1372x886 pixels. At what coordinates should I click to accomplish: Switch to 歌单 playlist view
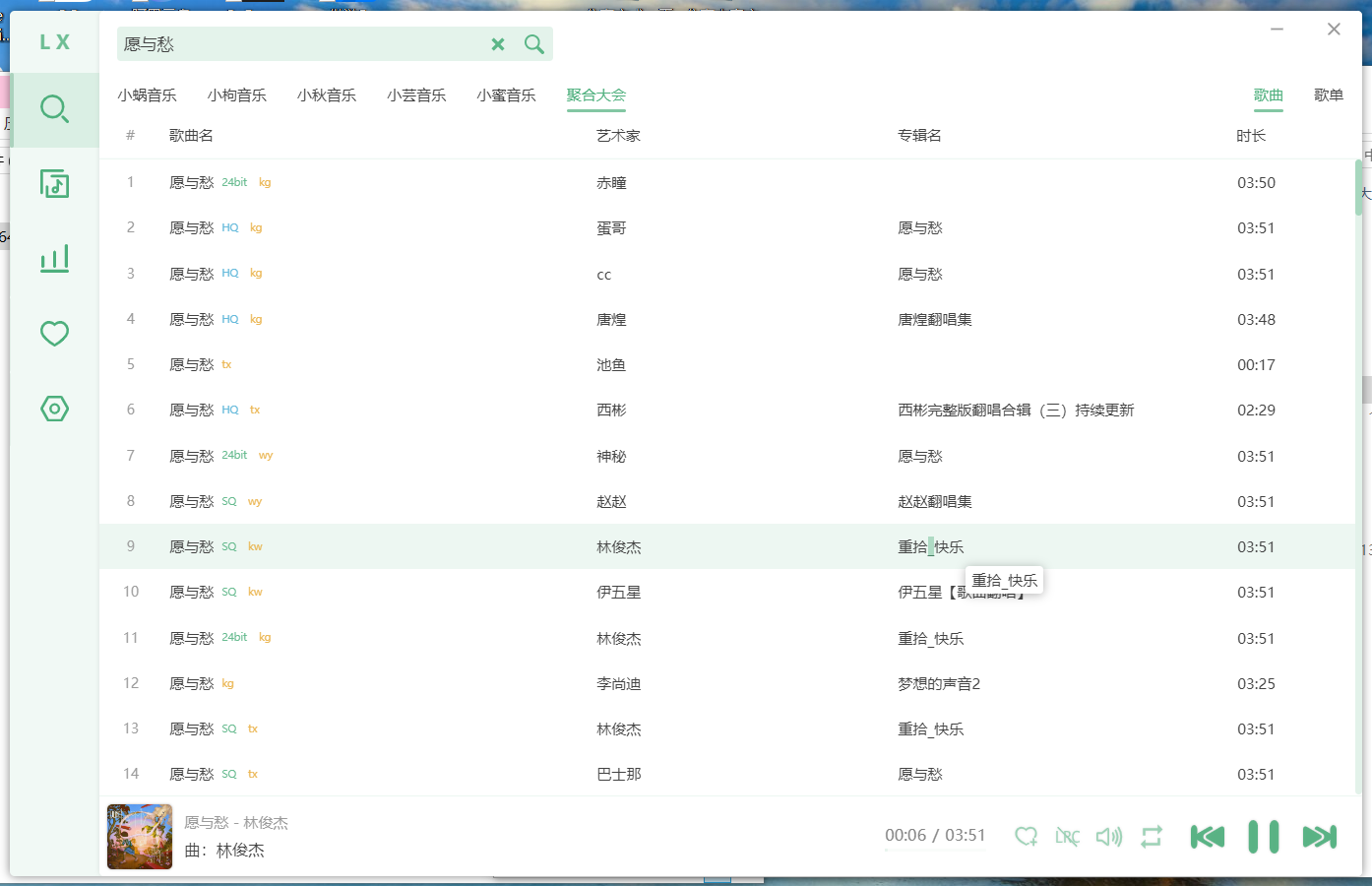[x=1328, y=95]
